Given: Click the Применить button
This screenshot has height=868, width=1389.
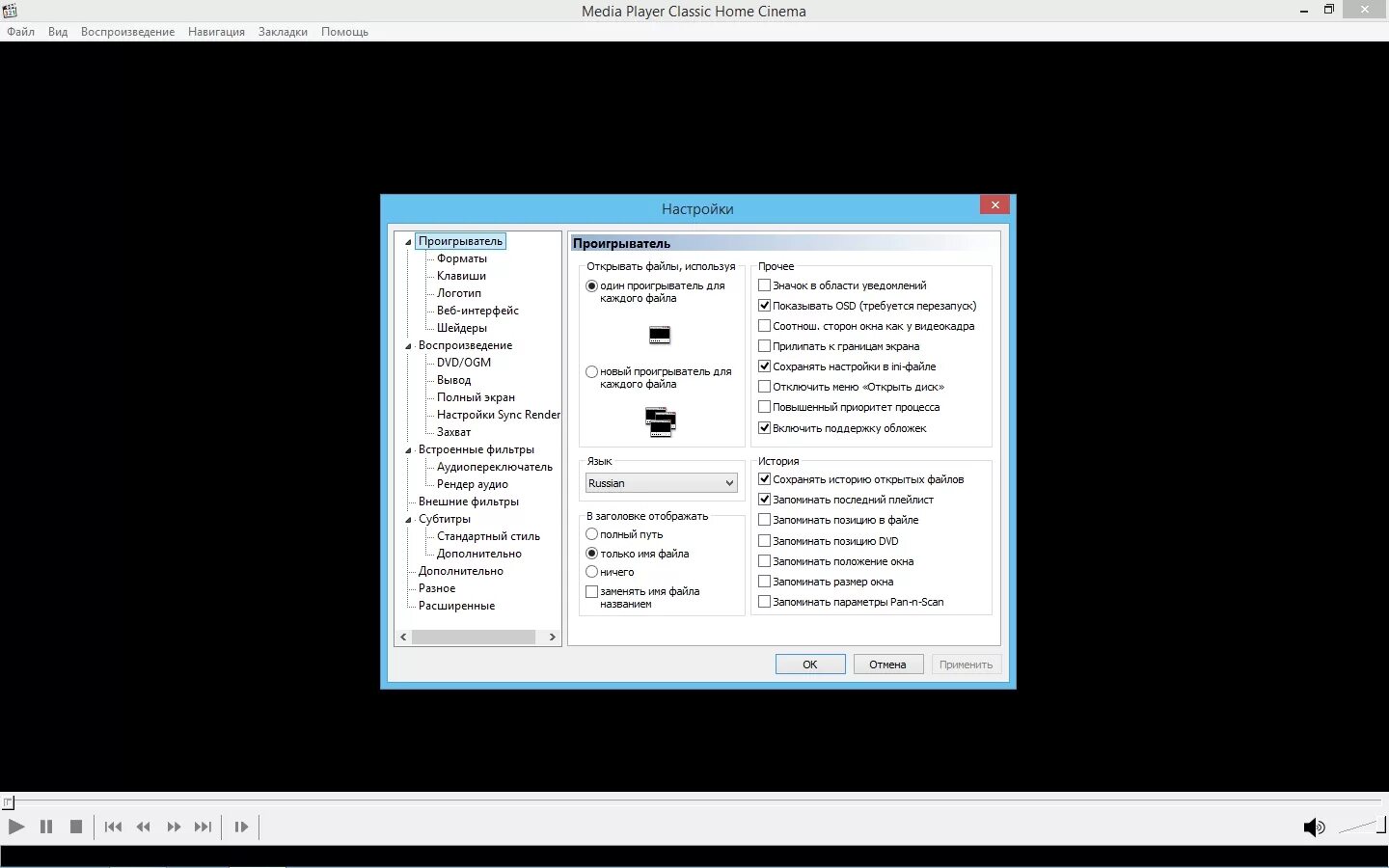Looking at the screenshot, I should [x=966, y=665].
